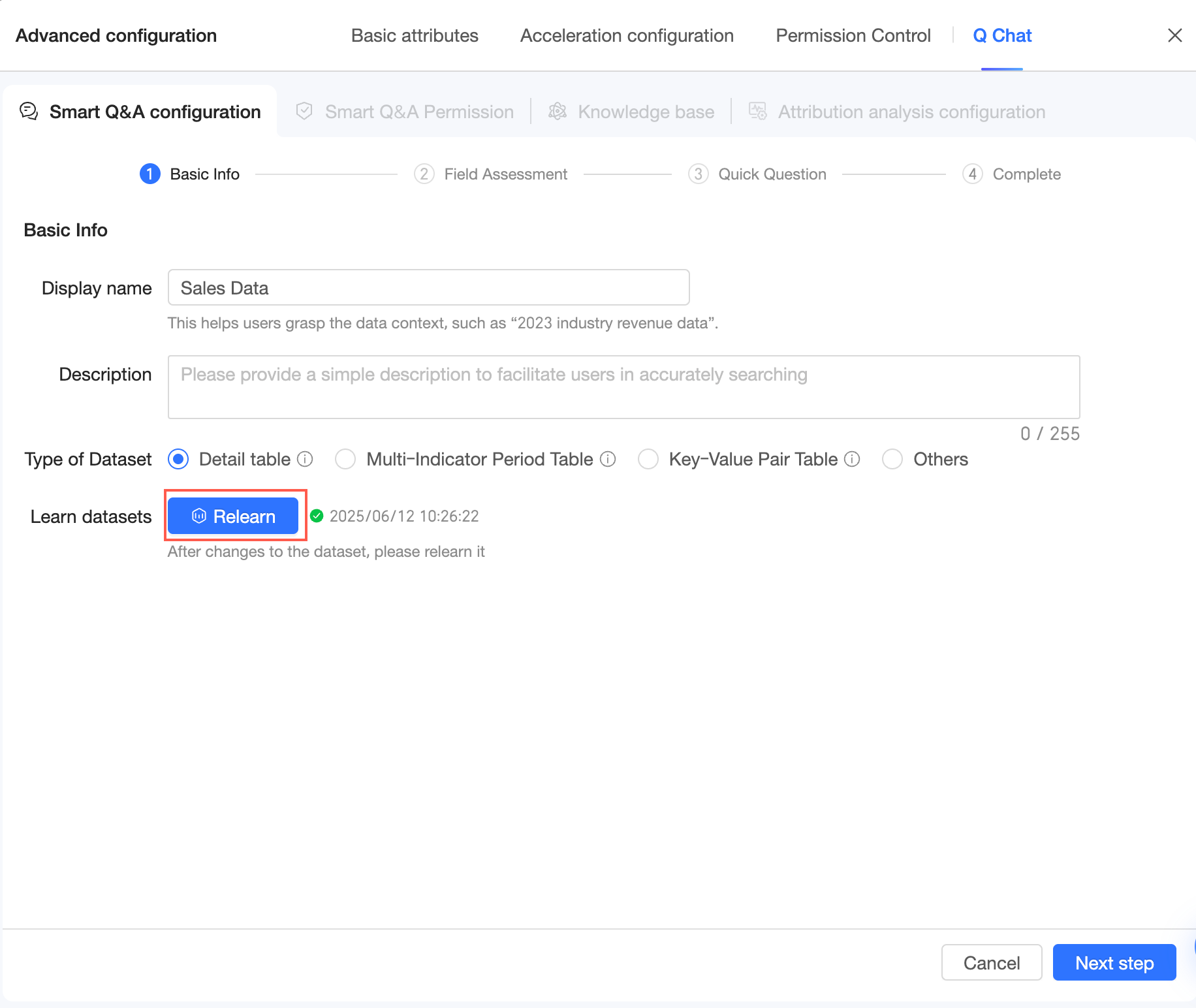Select the Detail table radio button
The width and height of the screenshot is (1196, 1008).
coord(178,460)
